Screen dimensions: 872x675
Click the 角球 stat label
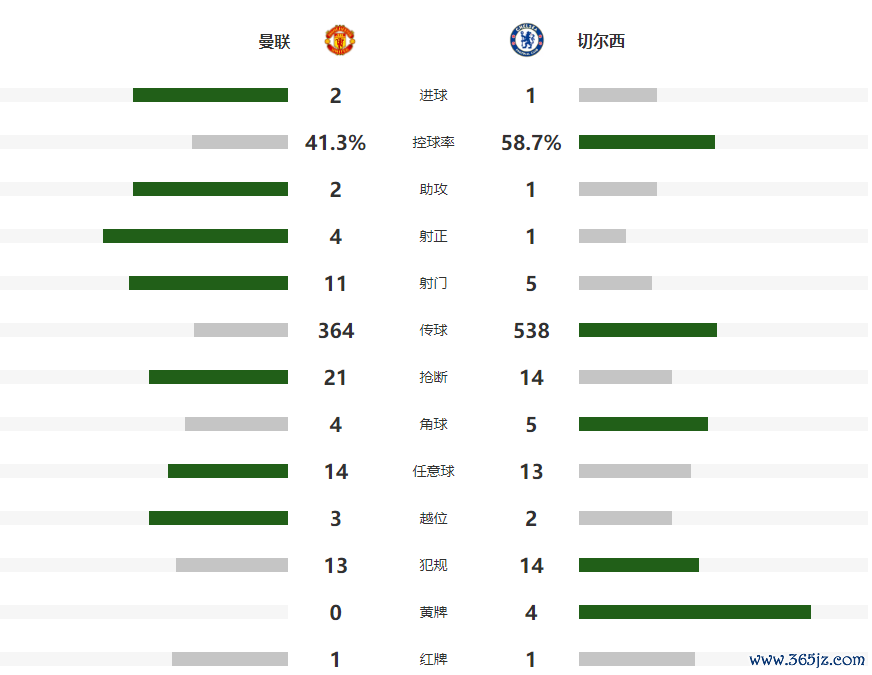pyautogui.click(x=433, y=425)
